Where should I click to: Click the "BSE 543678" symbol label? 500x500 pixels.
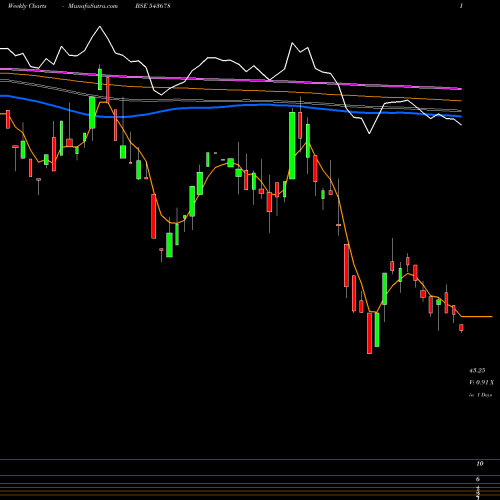pyautogui.click(x=153, y=6)
